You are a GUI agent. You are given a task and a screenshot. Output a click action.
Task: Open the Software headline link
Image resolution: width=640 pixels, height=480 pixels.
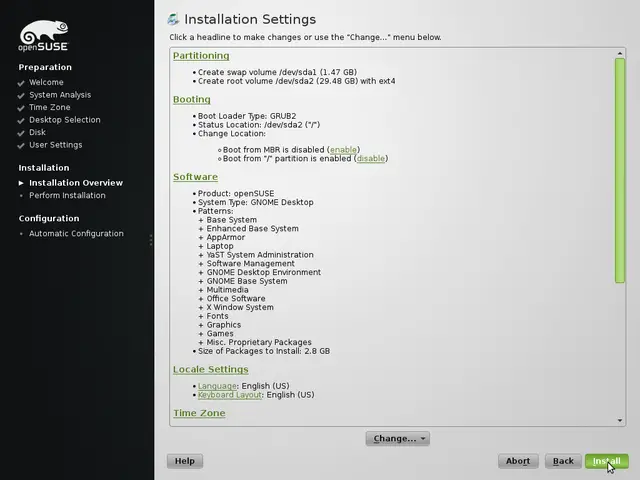click(x=195, y=177)
